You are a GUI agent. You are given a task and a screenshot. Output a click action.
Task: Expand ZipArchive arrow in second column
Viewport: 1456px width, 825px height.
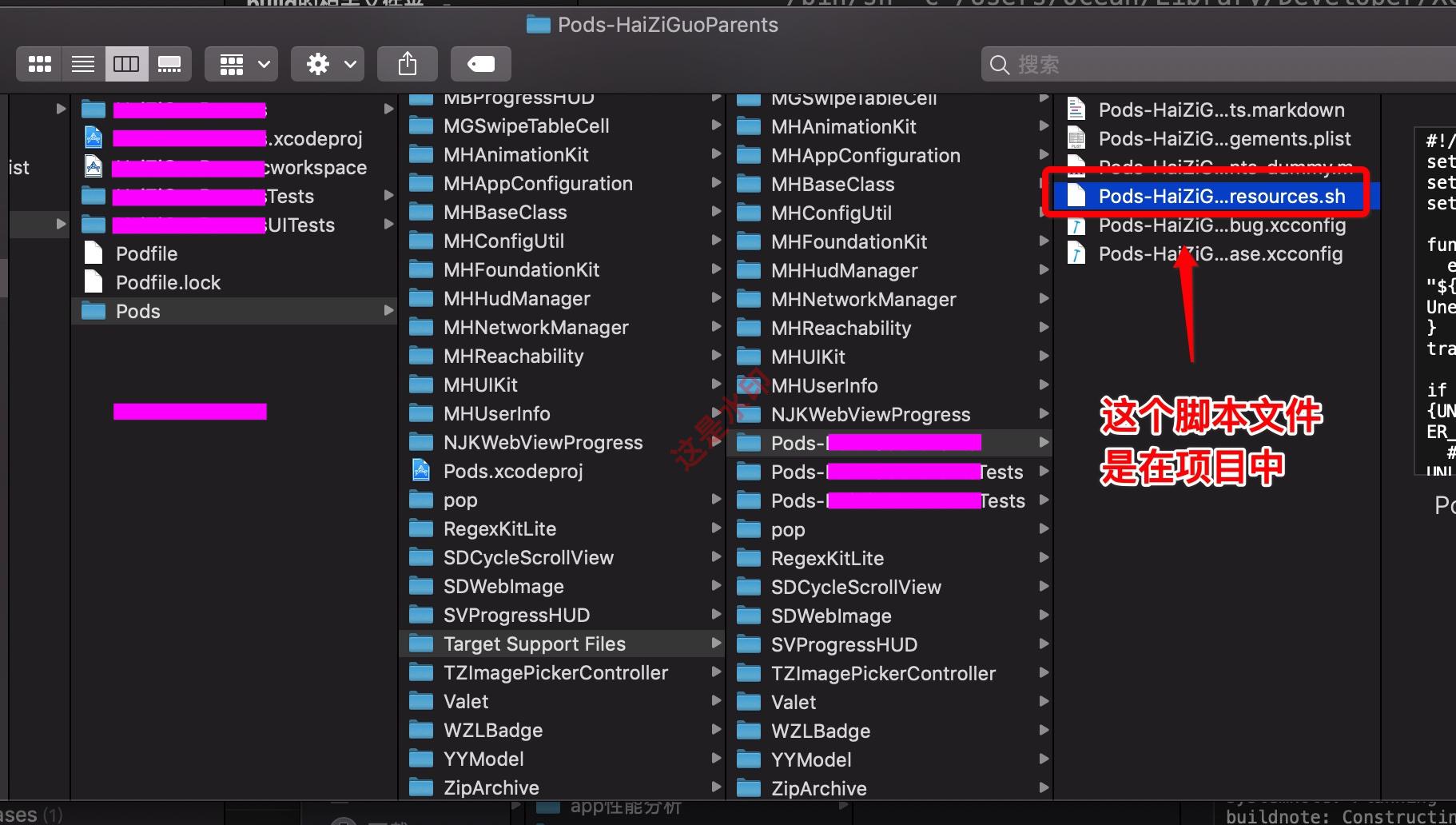716,787
